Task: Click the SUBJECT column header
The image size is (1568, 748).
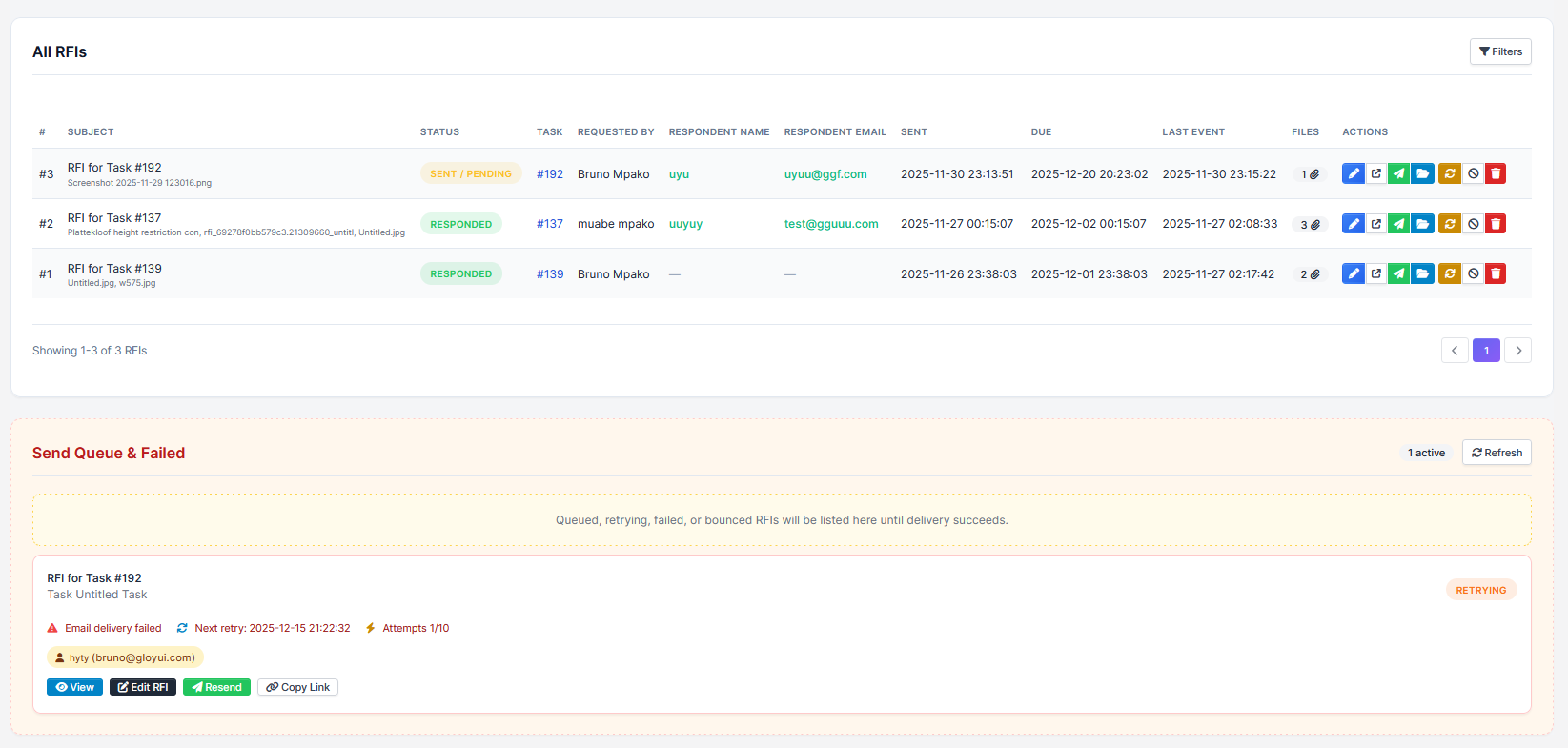Action: pos(91,132)
